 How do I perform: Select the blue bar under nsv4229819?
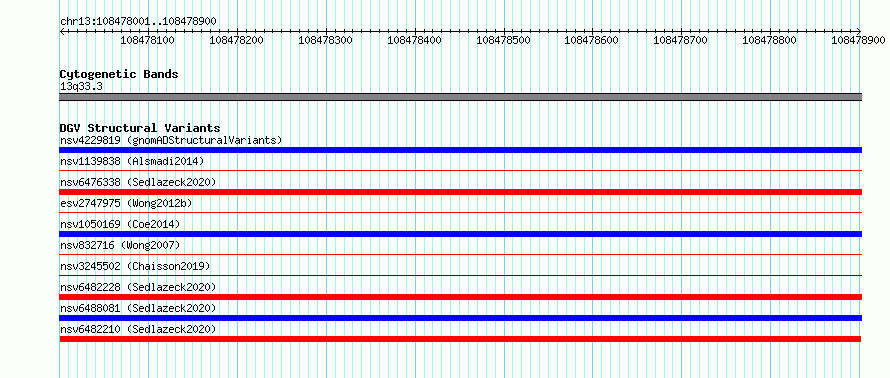pos(460,150)
